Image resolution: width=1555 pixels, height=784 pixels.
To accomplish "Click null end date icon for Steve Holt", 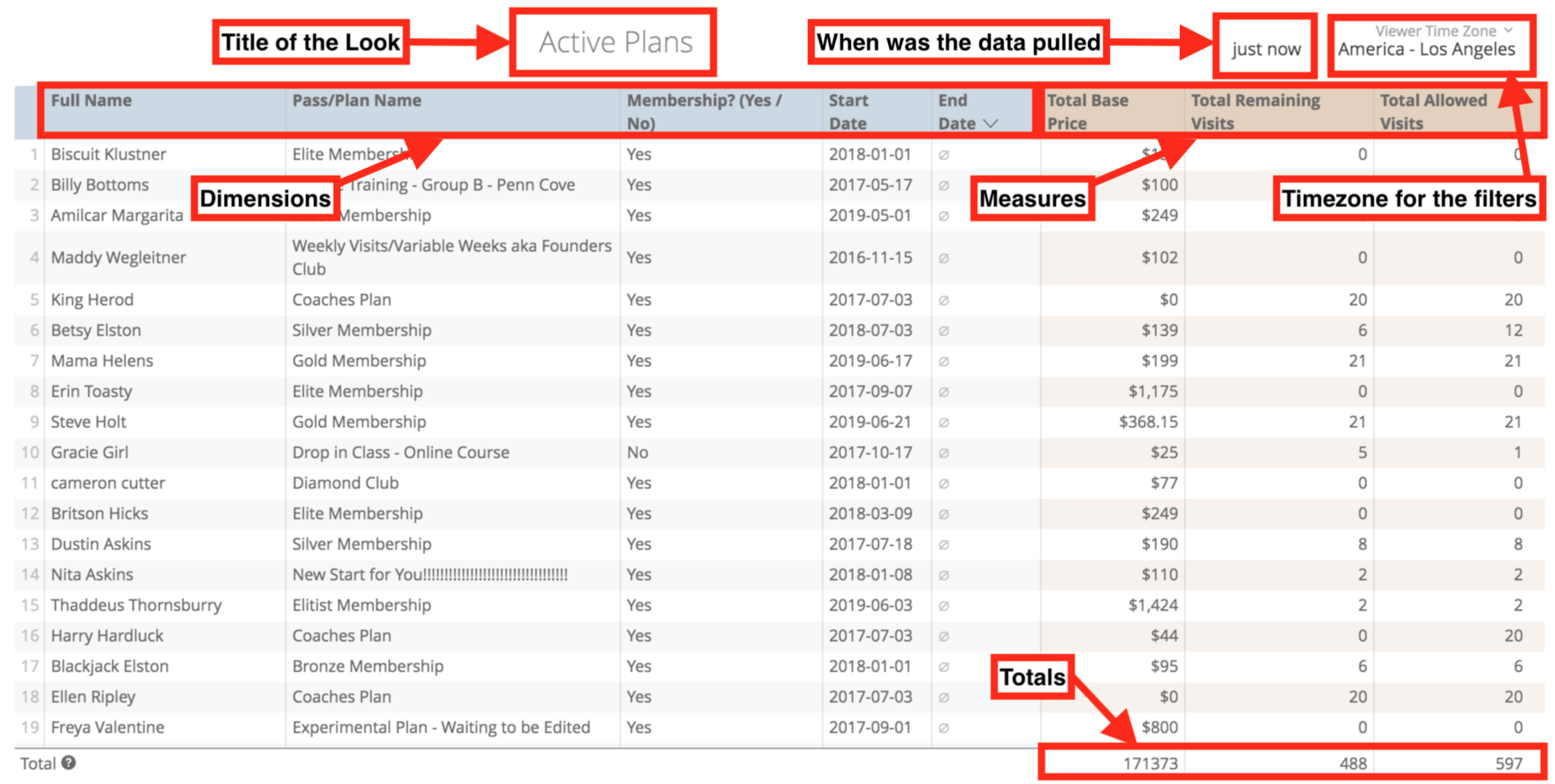I will pyautogui.click(x=943, y=423).
